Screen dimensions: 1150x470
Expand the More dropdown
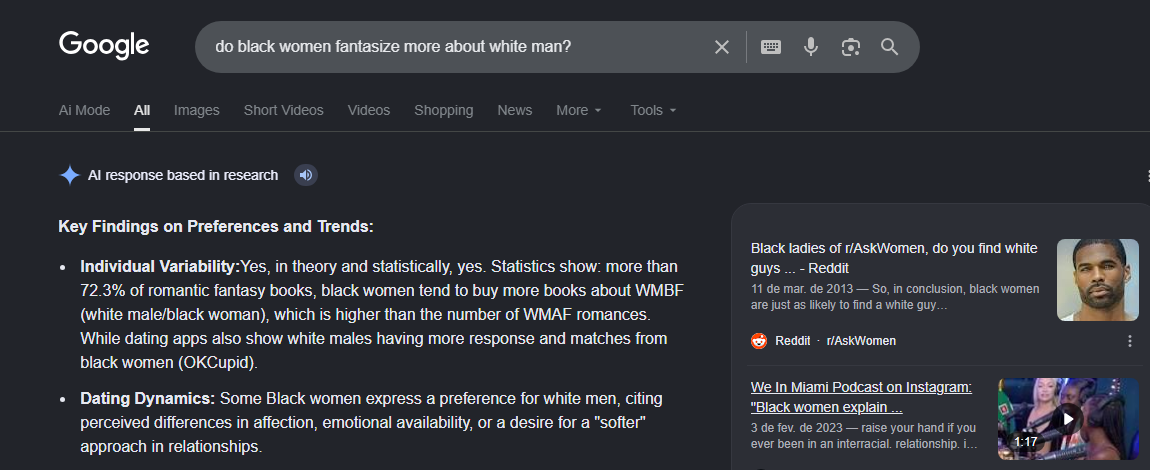point(579,110)
